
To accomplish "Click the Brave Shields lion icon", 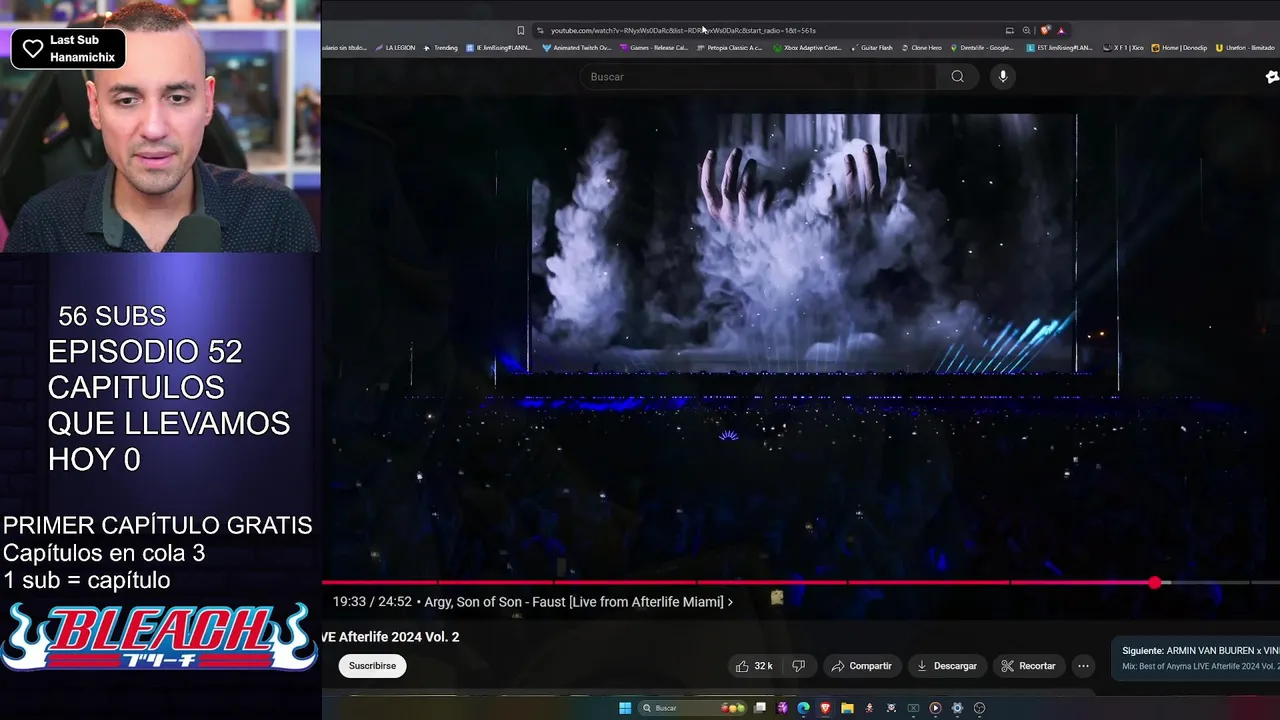I will point(1045,30).
